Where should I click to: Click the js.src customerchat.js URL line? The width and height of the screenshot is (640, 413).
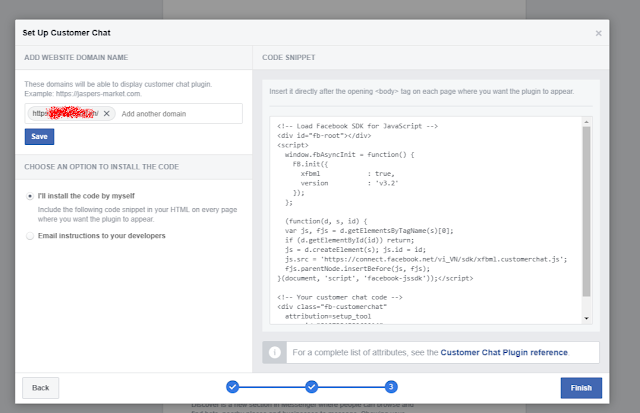(x=426, y=259)
